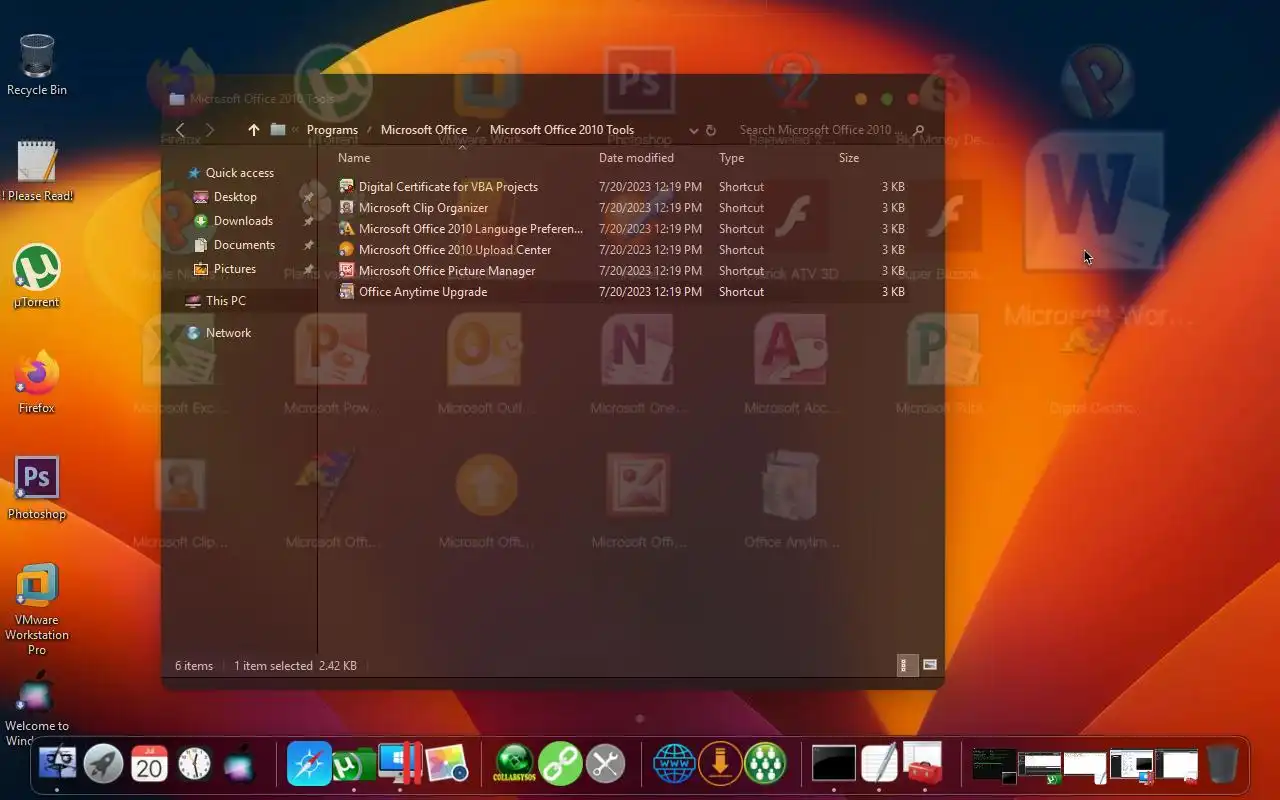Click the pin beside Downloads in Quick access

[x=308, y=221]
